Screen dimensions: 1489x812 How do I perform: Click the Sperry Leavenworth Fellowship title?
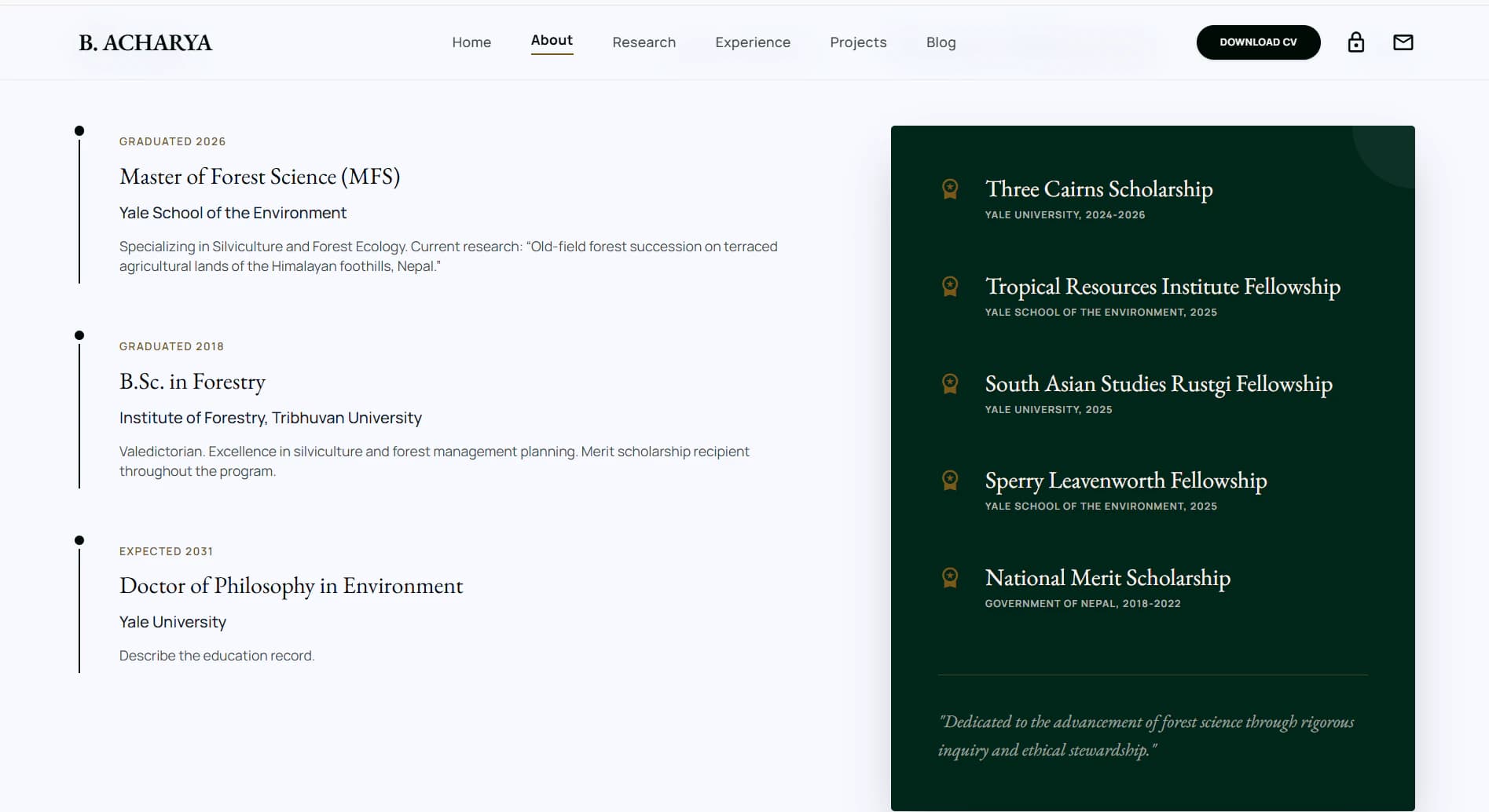tap(1126, 481)
